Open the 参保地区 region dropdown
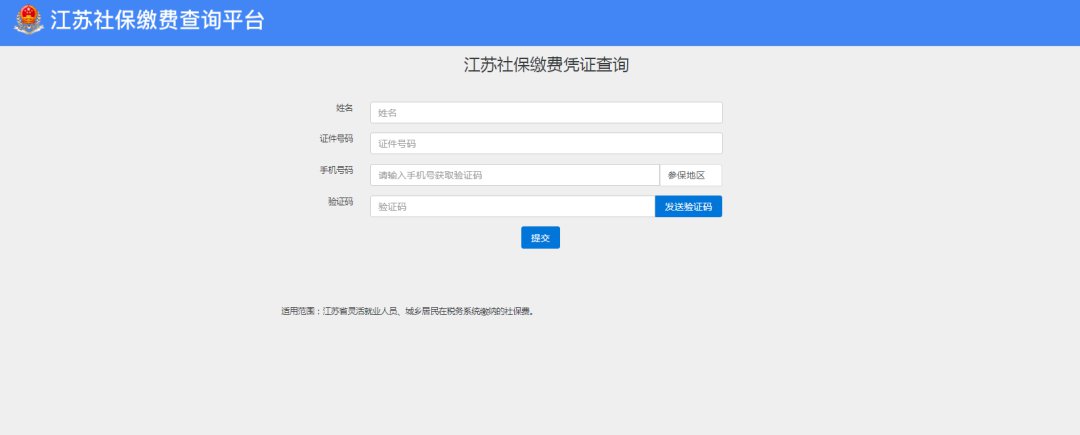The width and height of the screenshot is (1080, 435). point(690,175)
